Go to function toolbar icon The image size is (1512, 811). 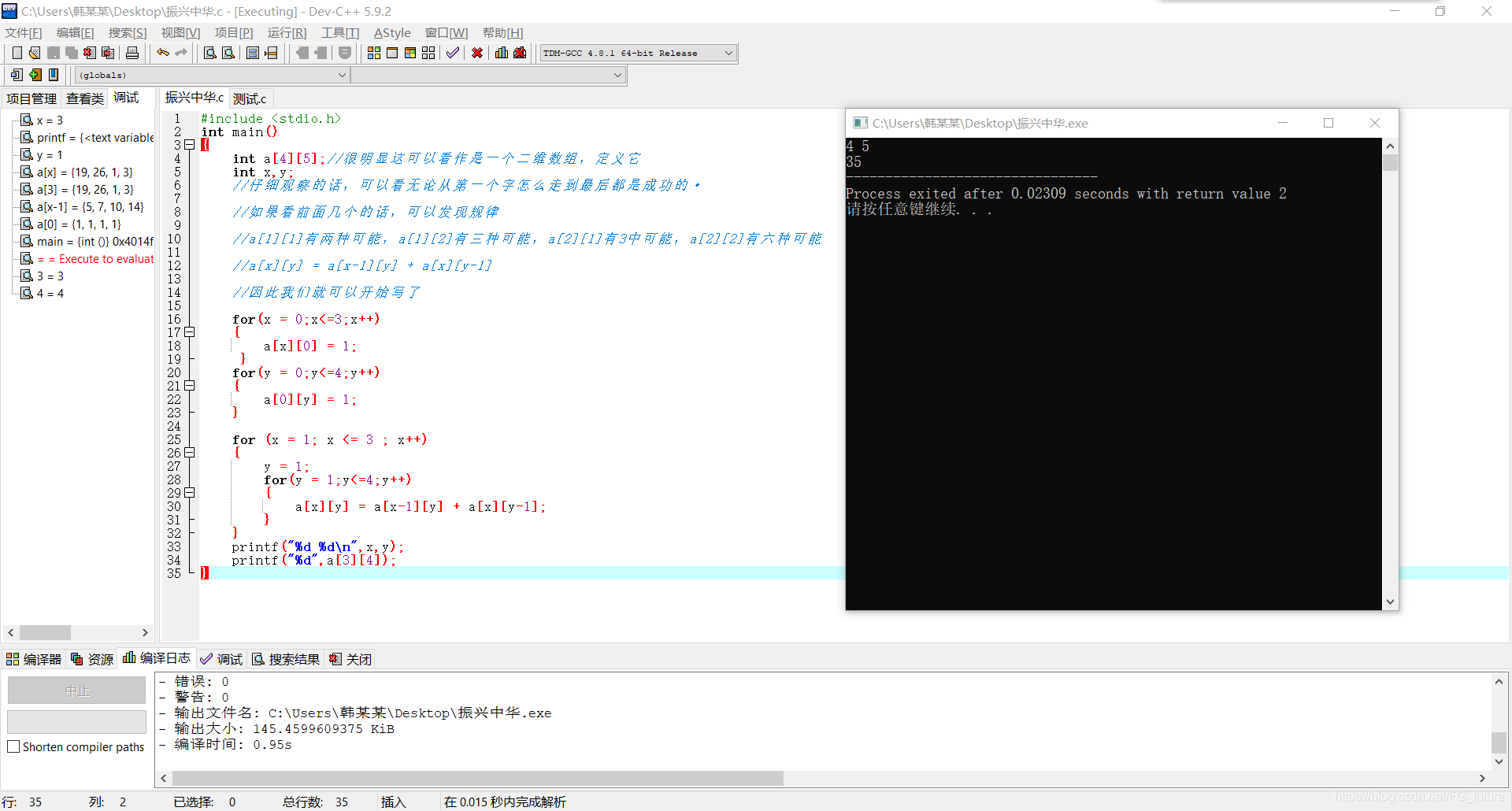[253, 53]
